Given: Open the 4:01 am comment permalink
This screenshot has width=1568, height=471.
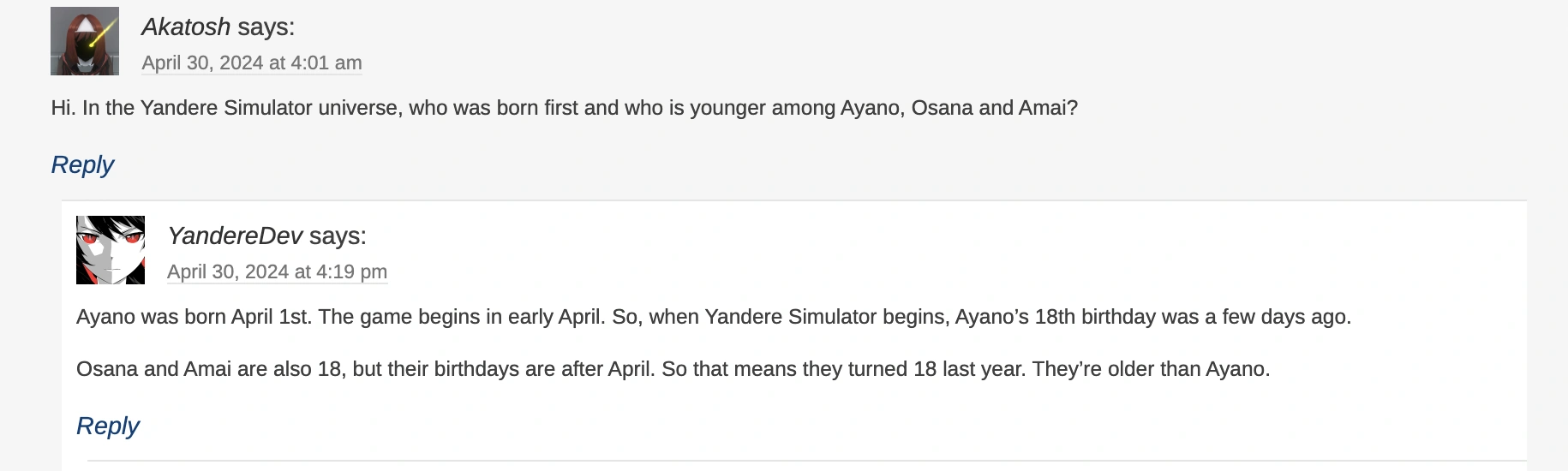Looking at the screenshot, I should pyautogui.click(x=251, y=63).
